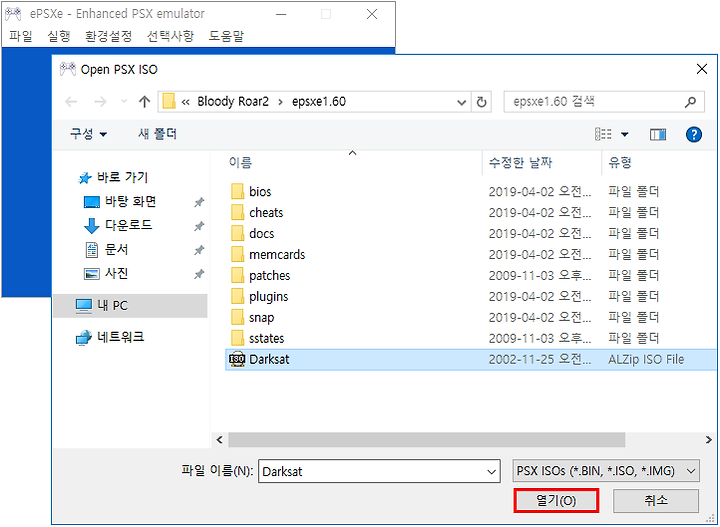The height and width of the screenshot is (527, 720).
Task: Click the ePSXe gamepad title icon
Action: click(x=13, y=14)
